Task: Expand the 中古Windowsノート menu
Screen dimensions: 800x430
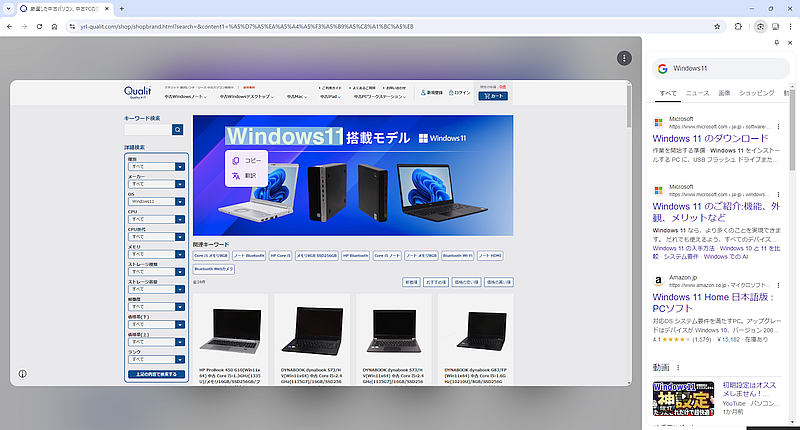Action: pyautogui.click(x=184, y=96)
